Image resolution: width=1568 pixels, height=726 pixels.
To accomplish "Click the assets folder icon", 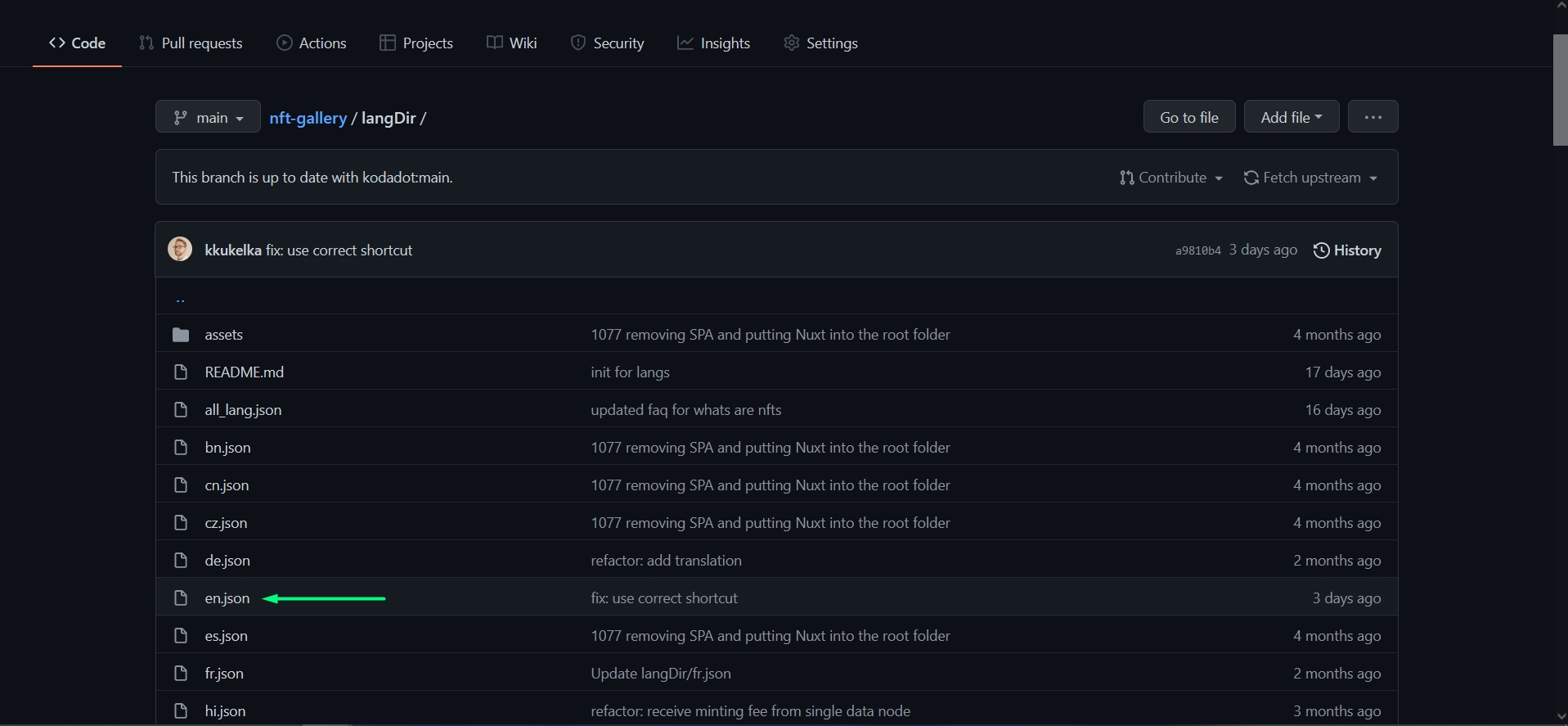I will pyautogui.click(x=181, y=335).
